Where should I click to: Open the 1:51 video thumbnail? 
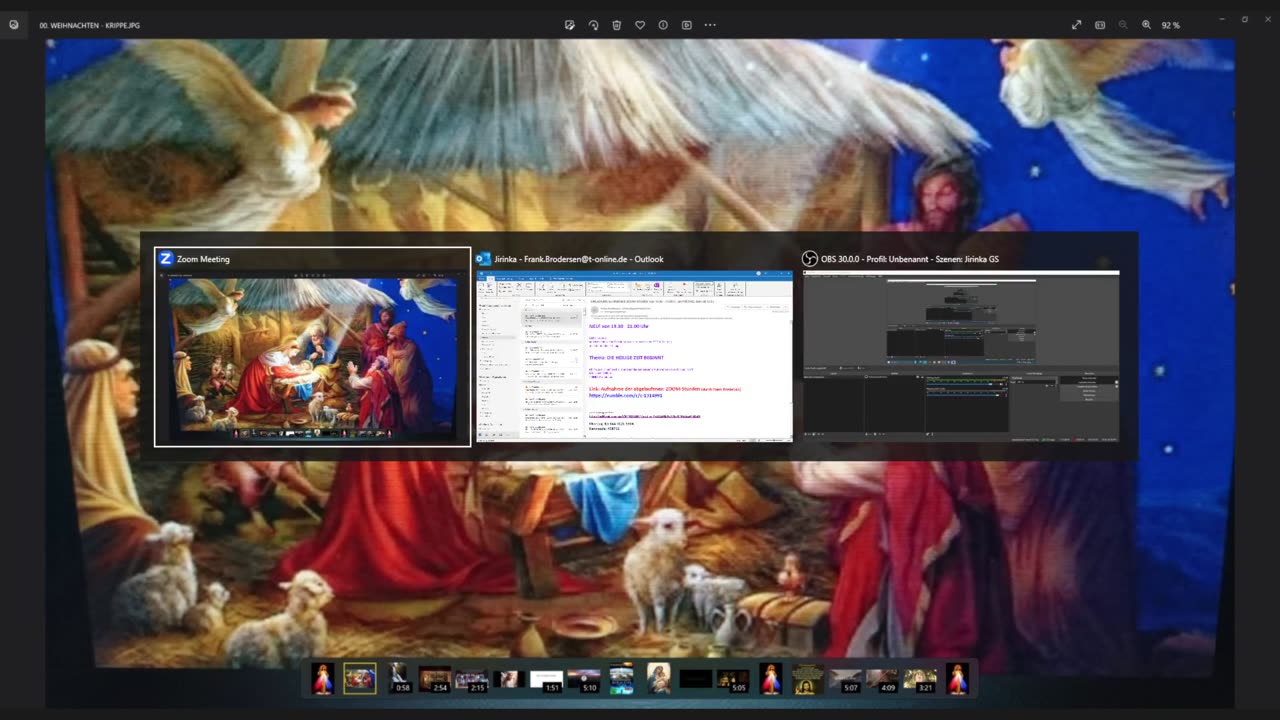[547, 680]
